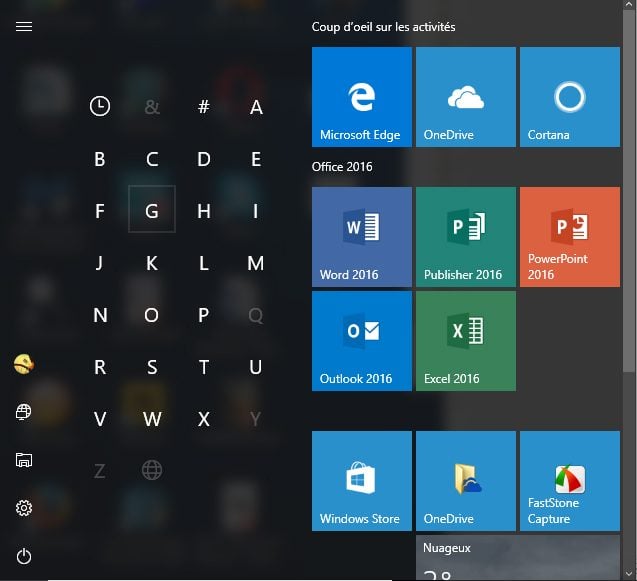Select letter D in the index

point(204,158)
